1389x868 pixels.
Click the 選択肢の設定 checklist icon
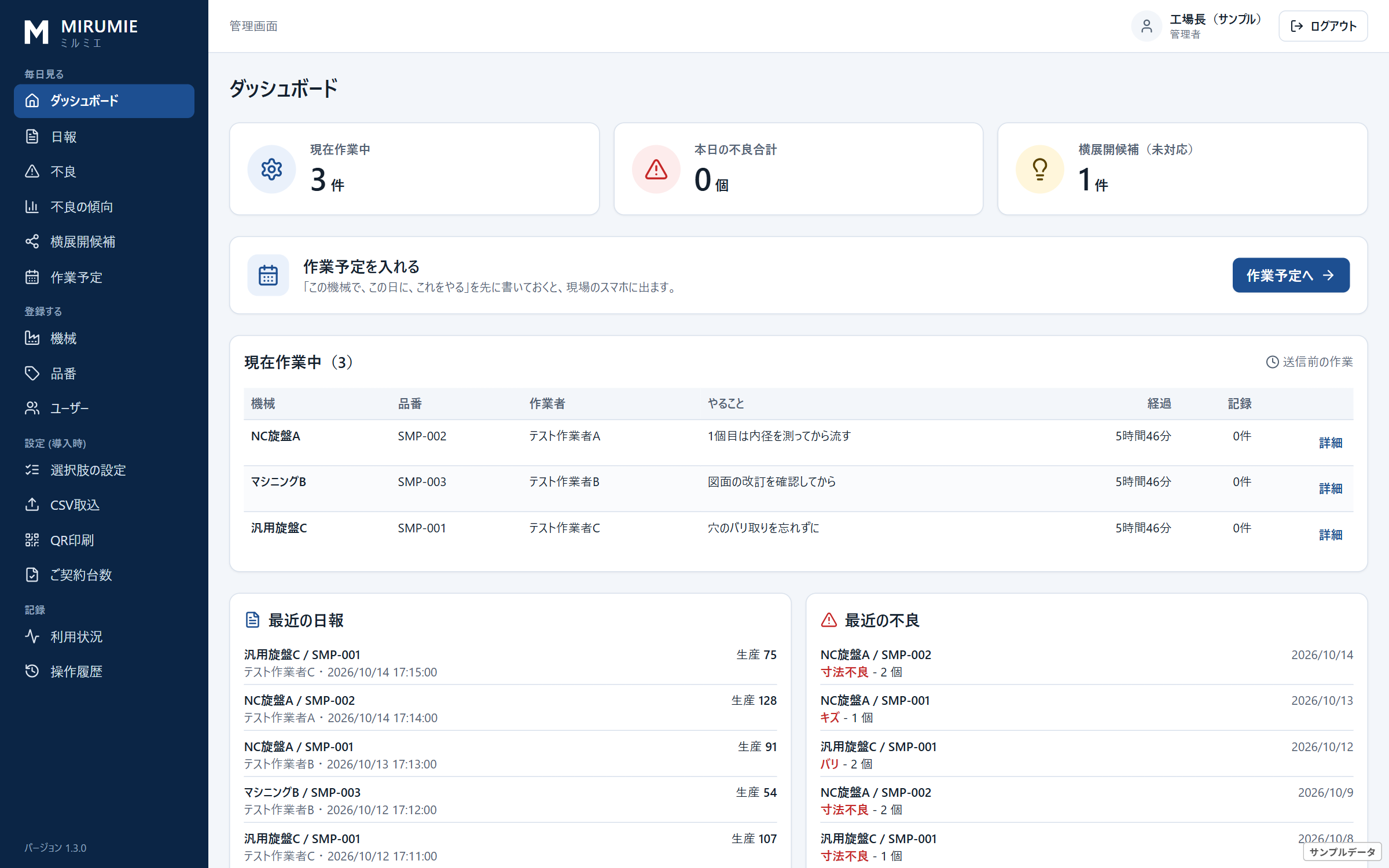(x=32, y=470)
